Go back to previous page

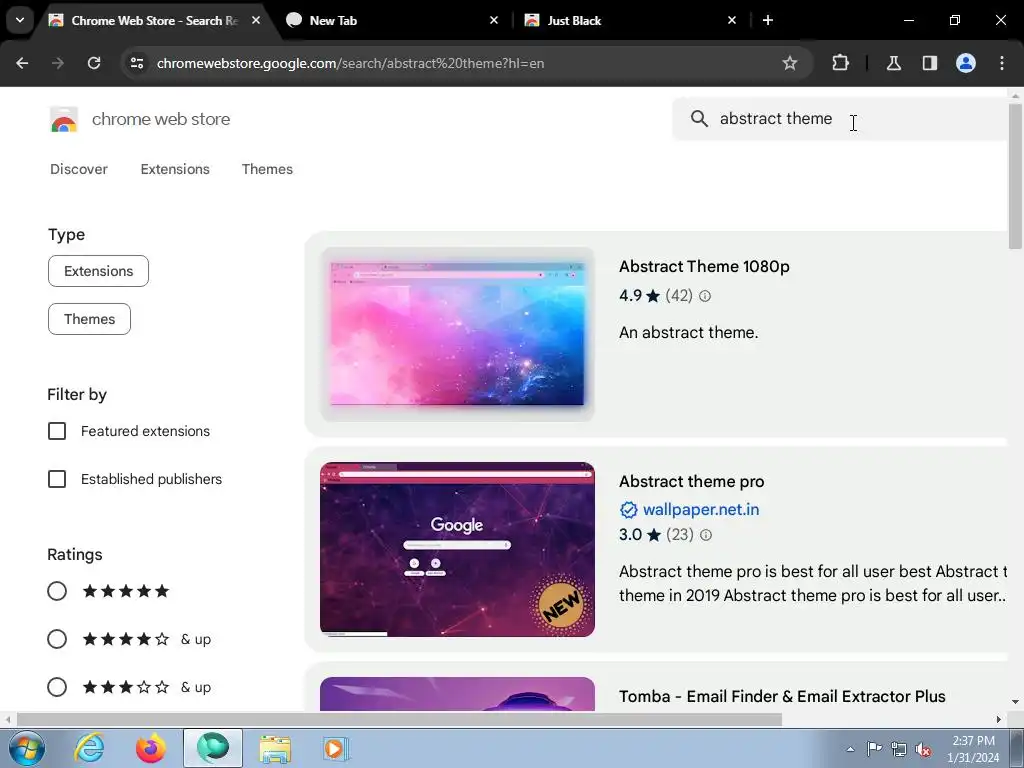(x=22, y=63)
